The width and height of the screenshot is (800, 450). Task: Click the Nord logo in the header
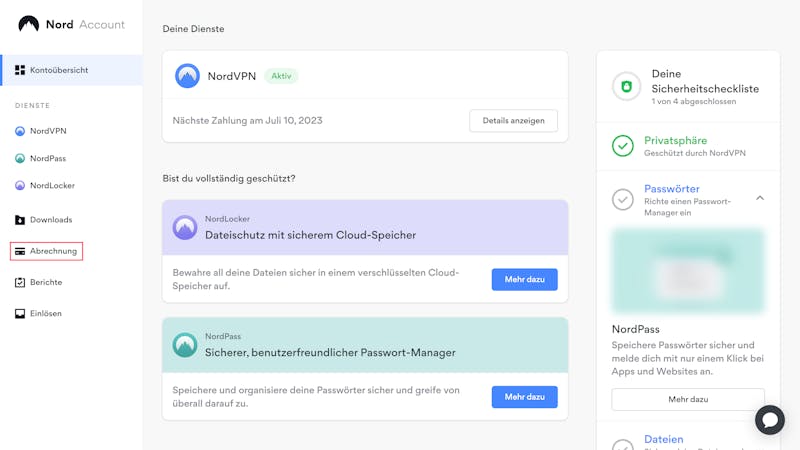tap(29, 24)
